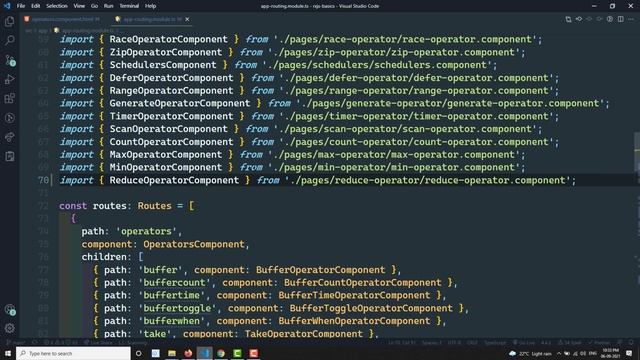Click the VS Code taskbar icon
Screen dimensions: 640x360
coord(204,353)
